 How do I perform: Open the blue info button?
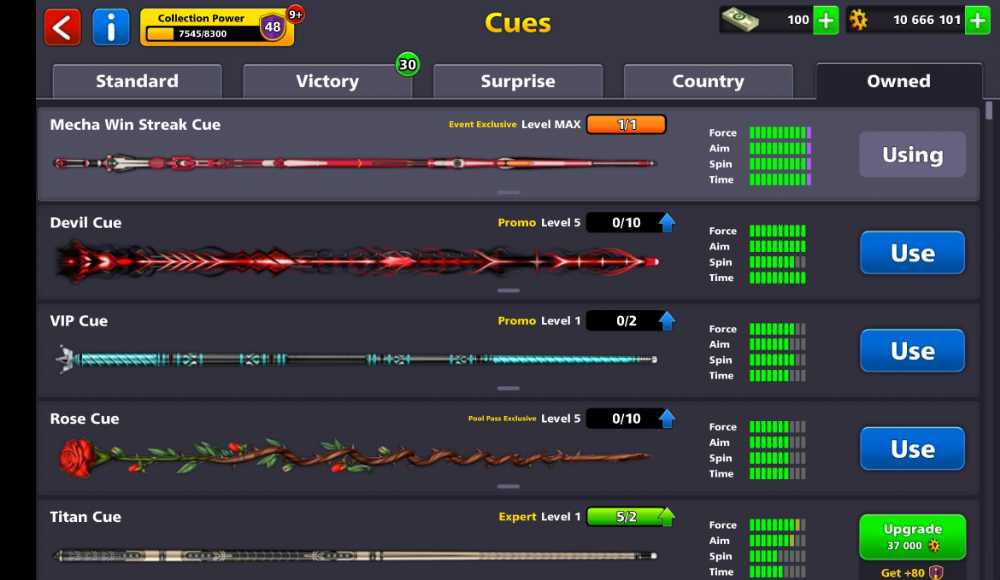point(111,27)
